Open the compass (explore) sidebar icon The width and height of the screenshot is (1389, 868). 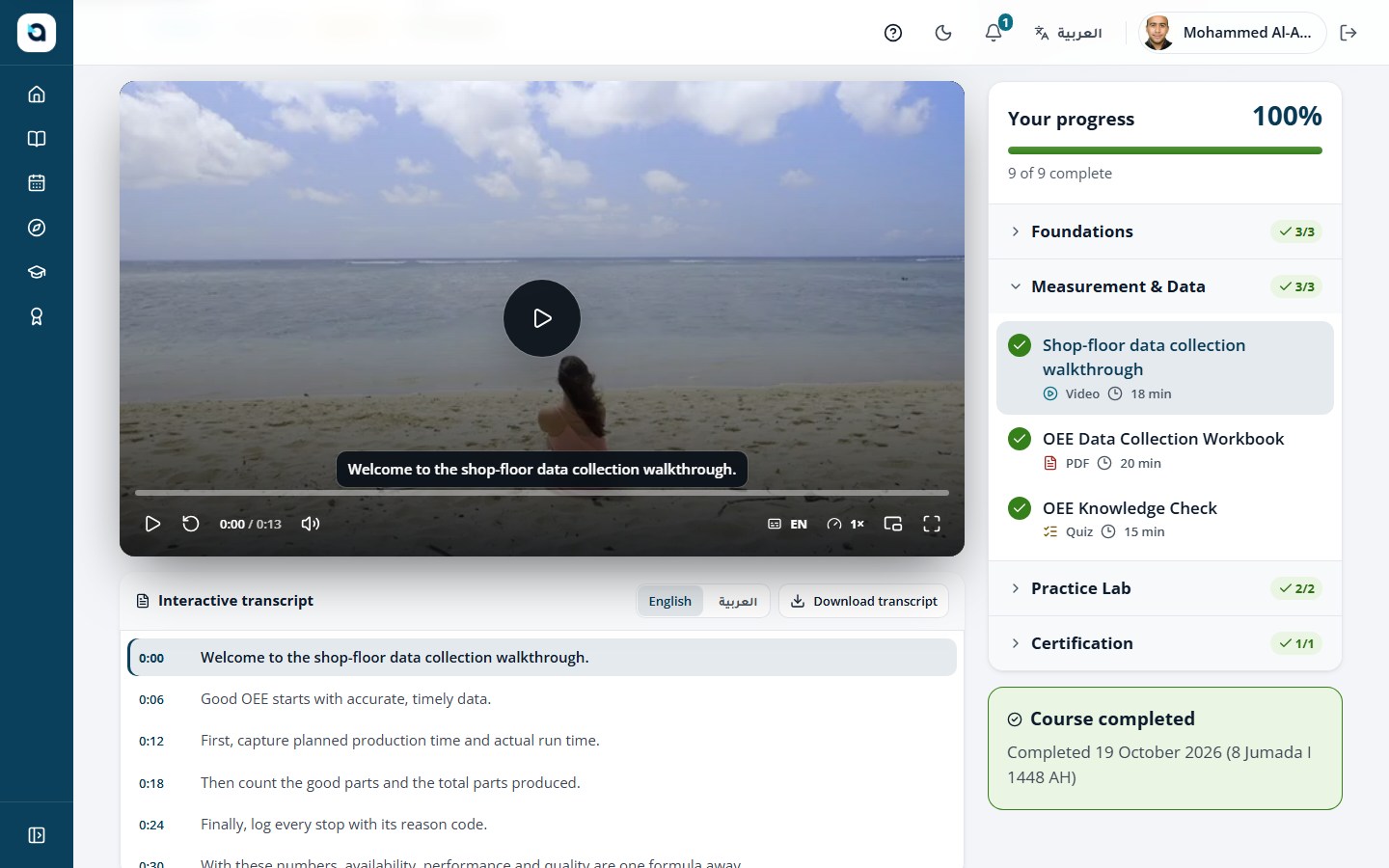click(x=37, y=228)
